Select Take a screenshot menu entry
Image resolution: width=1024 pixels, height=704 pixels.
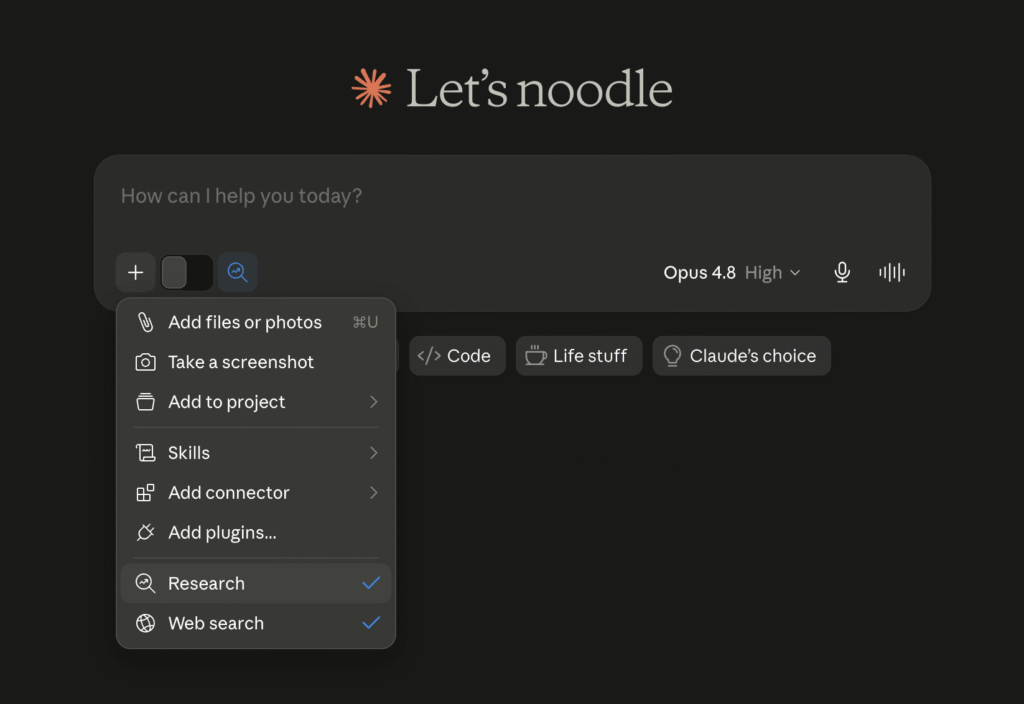(256, 362)
